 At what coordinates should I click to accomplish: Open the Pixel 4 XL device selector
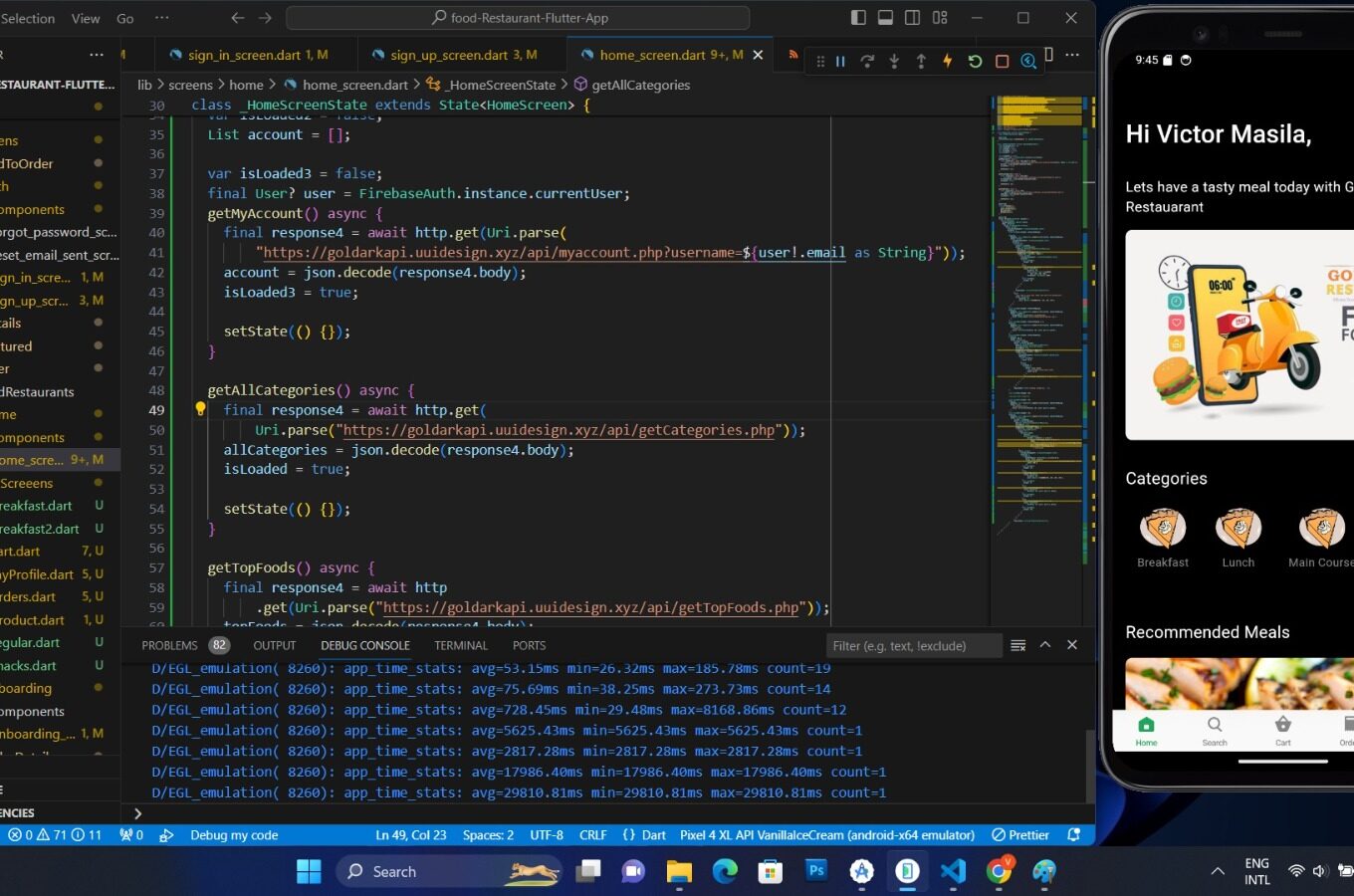click(826, 835)
